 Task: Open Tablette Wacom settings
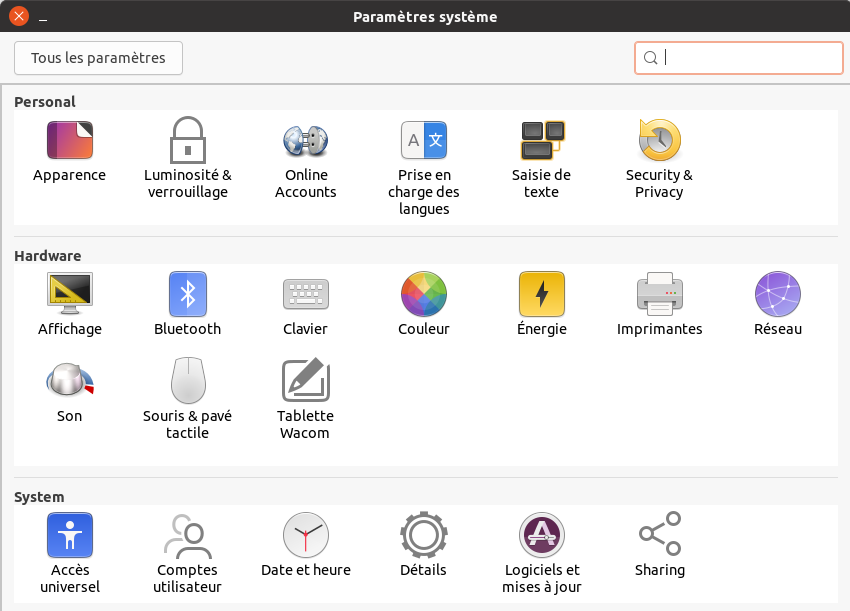[x=305, y=381]
